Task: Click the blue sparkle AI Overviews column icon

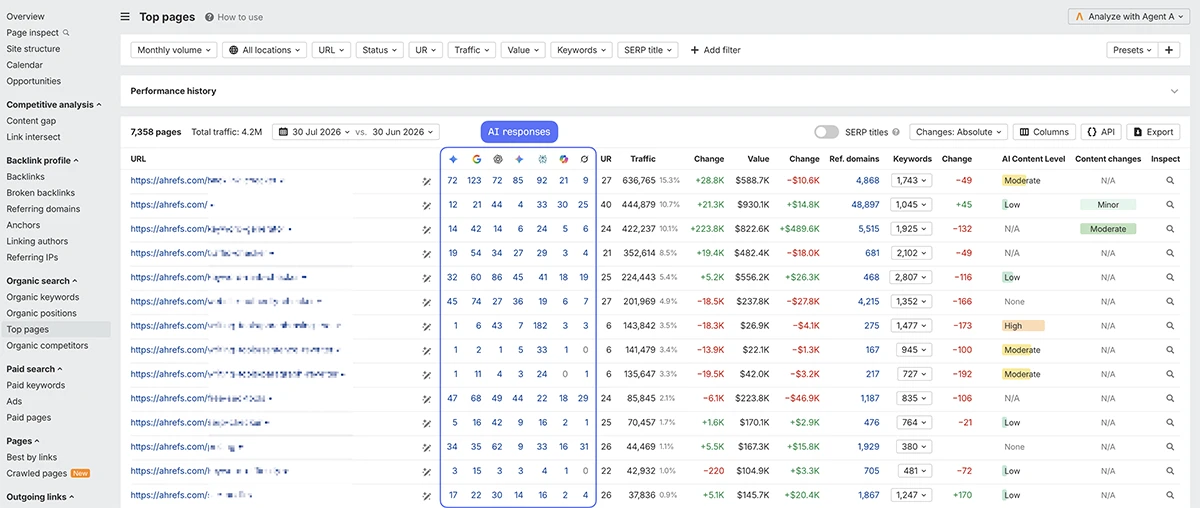Action: click(453, 159)
